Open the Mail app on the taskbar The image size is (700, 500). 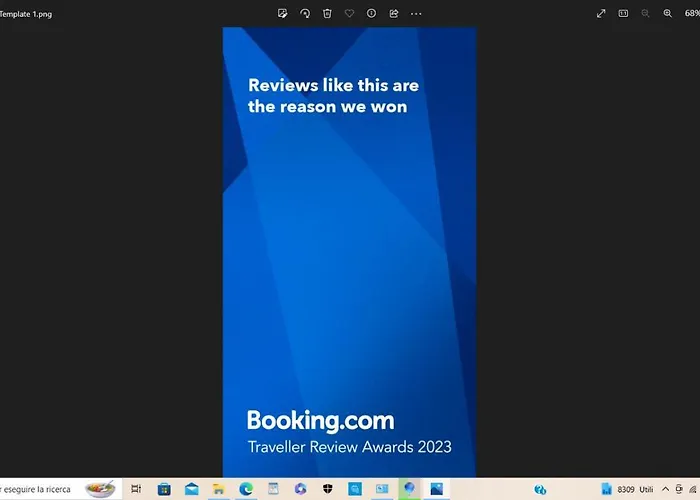click(192, 489)
